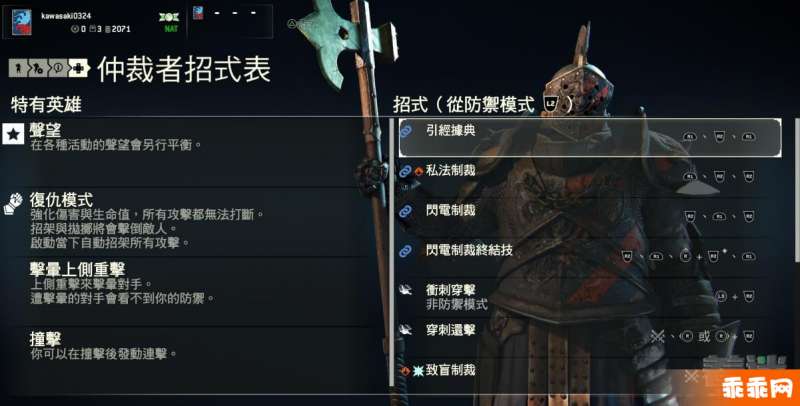This screenshot has width=800, height=406.
Task: Select the highlighted 引經據典 move entry
Action: click(590, 137)
